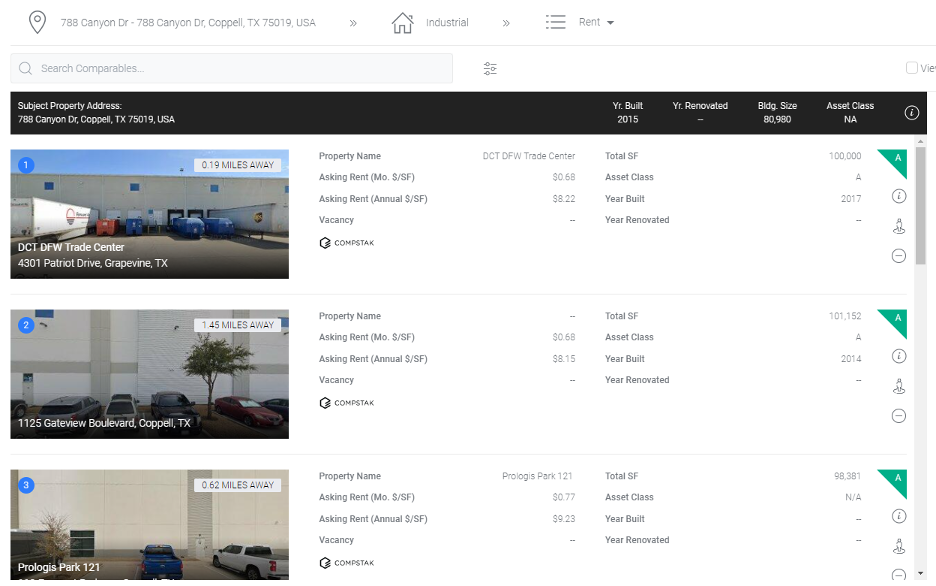Click the 1.45 MILES AWAY label
Screen dimensions: 936x586
click(238, 325)
